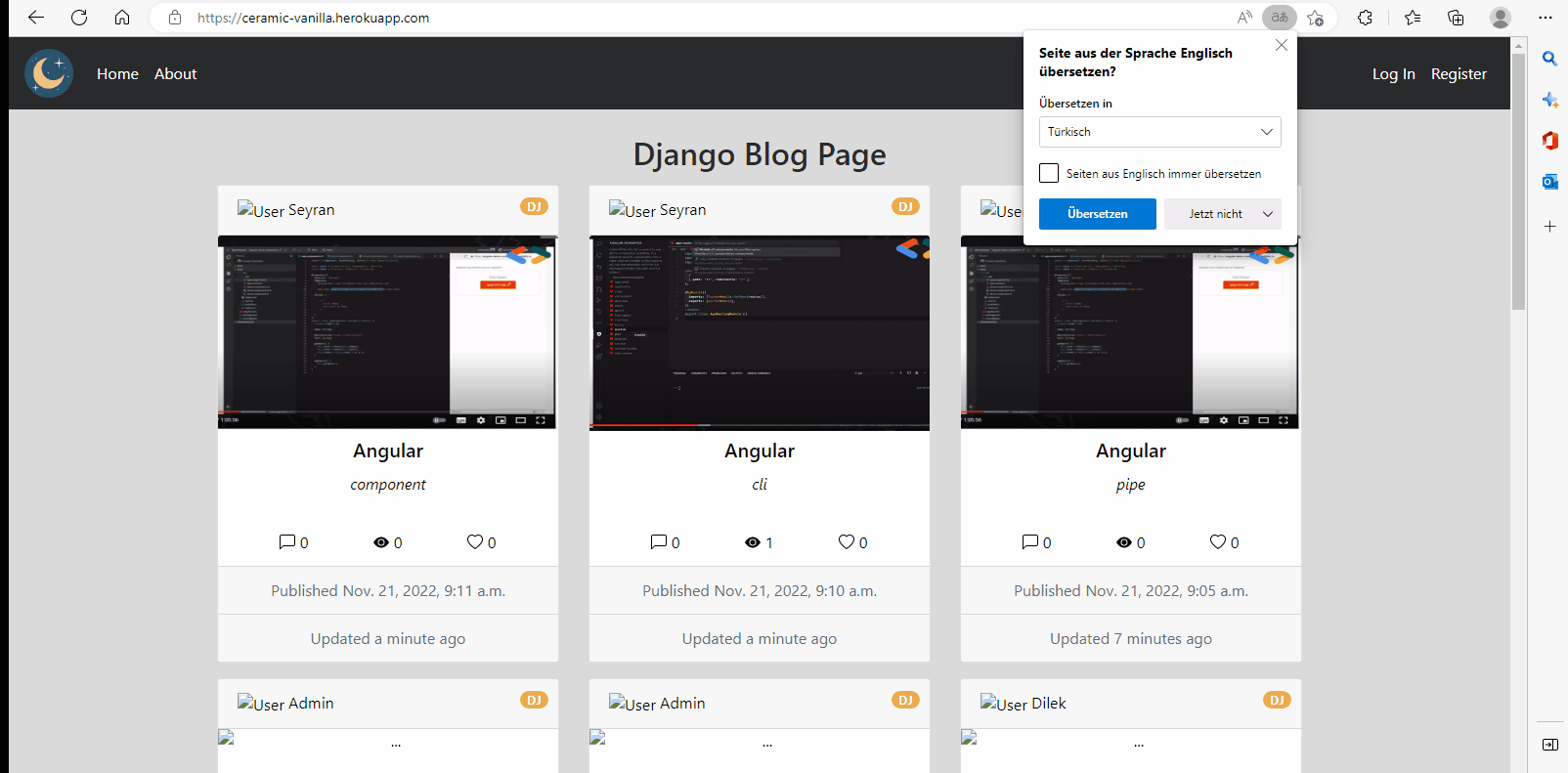Click the moon logo in the site navbar
1568x773 pixels.
coord(49,73)
